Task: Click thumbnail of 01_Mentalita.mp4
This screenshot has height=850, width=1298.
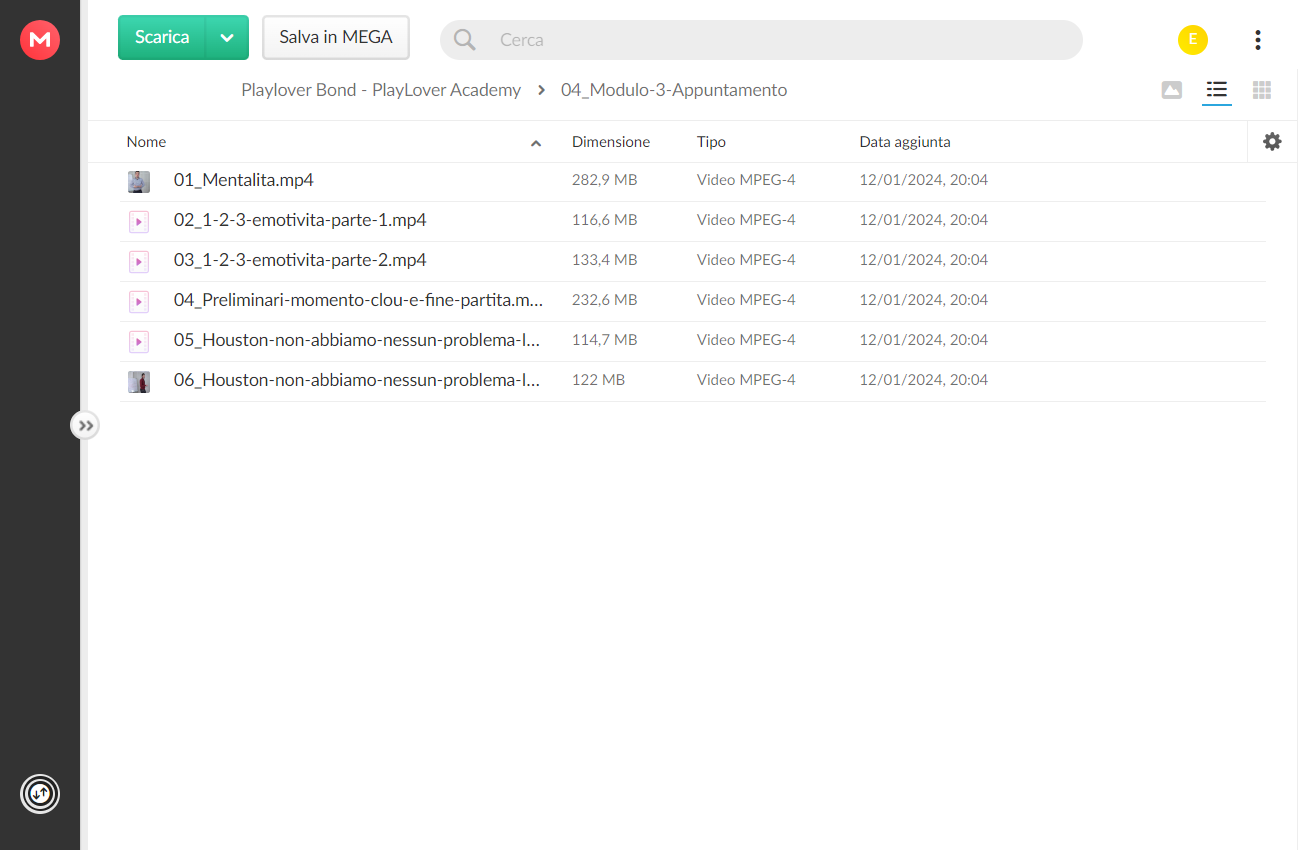Action: click(x=139, y=181)
